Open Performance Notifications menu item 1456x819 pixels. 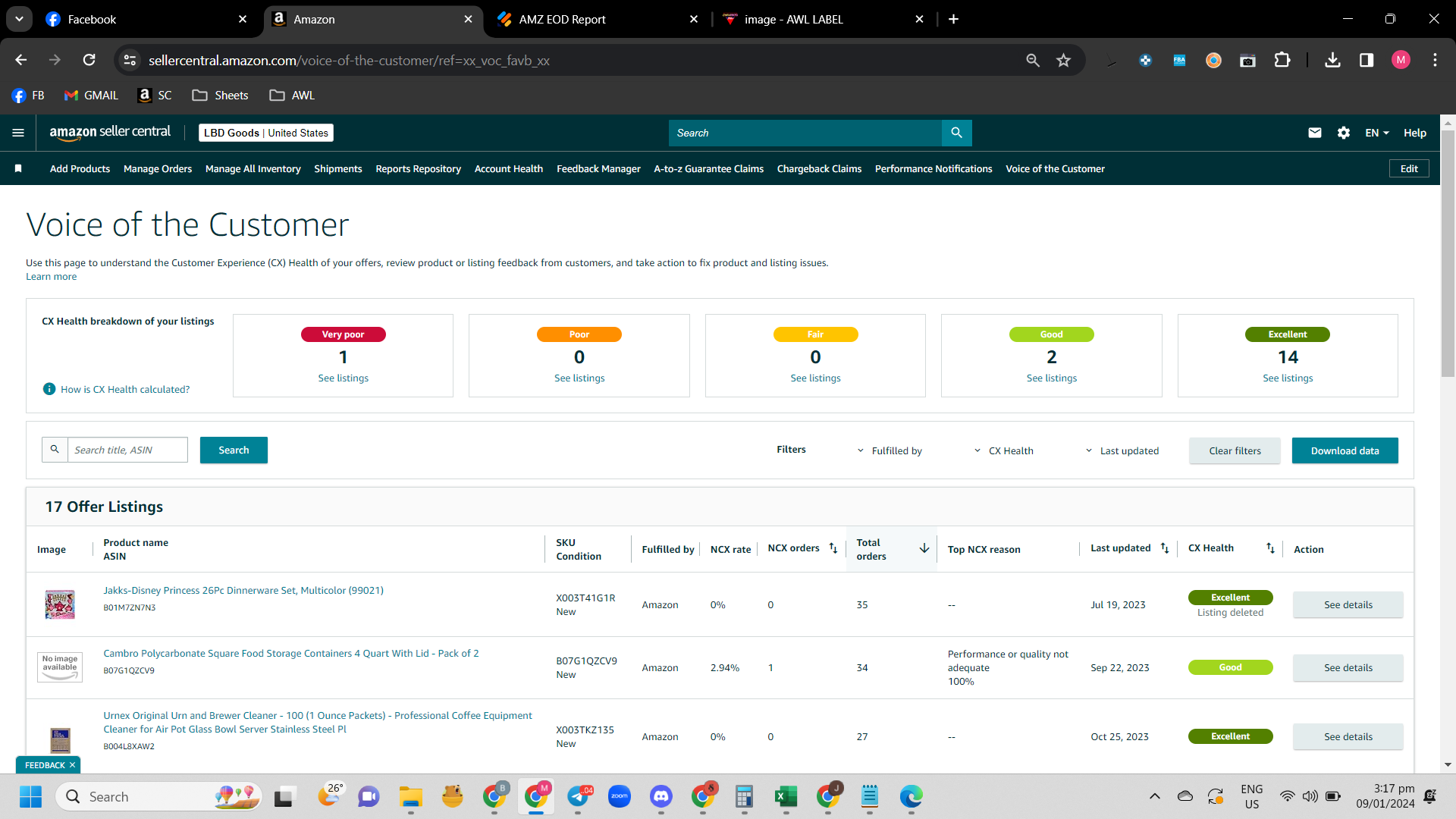pos(934,168)
